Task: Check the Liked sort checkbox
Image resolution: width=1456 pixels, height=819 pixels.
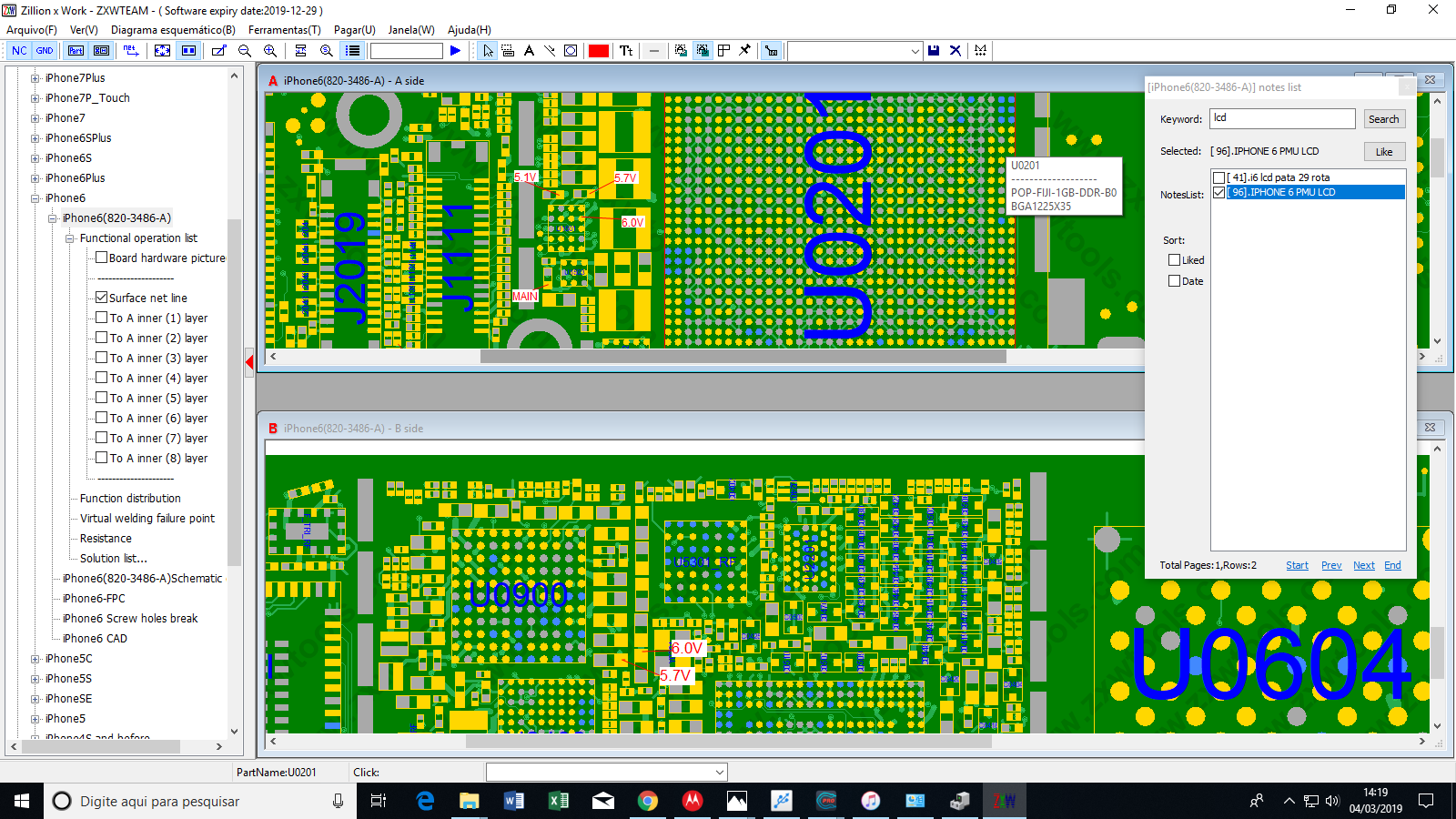Action: coord(1175,260)
